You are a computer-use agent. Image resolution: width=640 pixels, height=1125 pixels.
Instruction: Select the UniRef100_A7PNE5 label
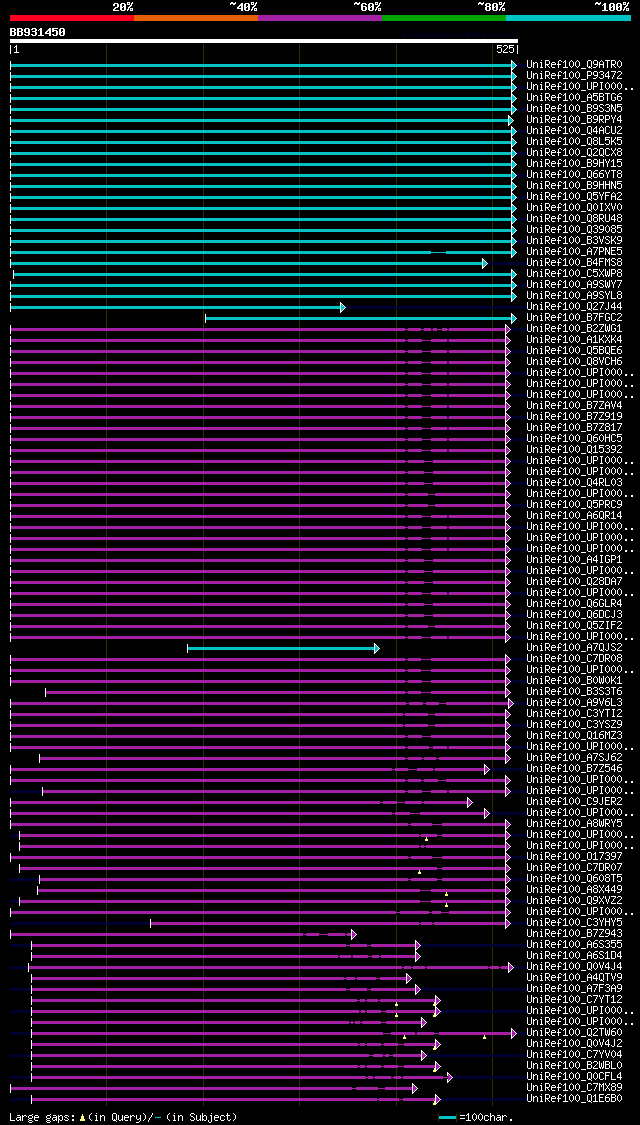[574, 252]
